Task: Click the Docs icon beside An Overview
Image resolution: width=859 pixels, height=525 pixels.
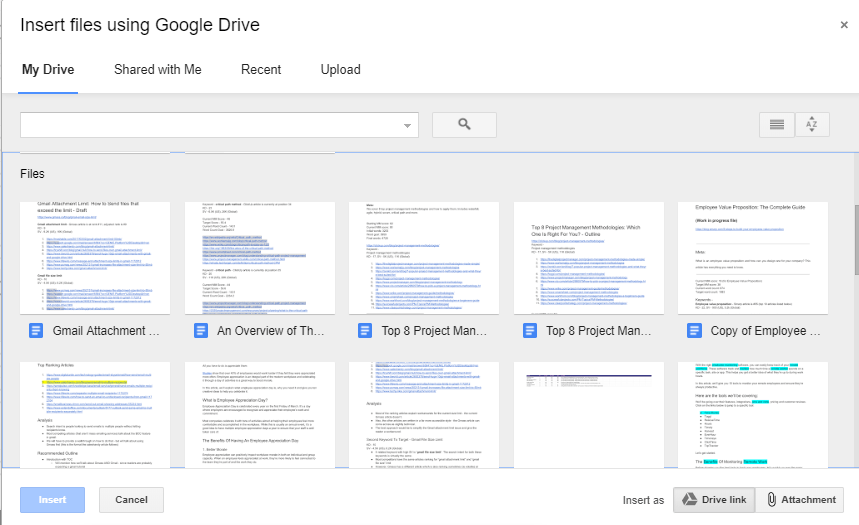Action: pyautogui.click(x=201, y=330)
